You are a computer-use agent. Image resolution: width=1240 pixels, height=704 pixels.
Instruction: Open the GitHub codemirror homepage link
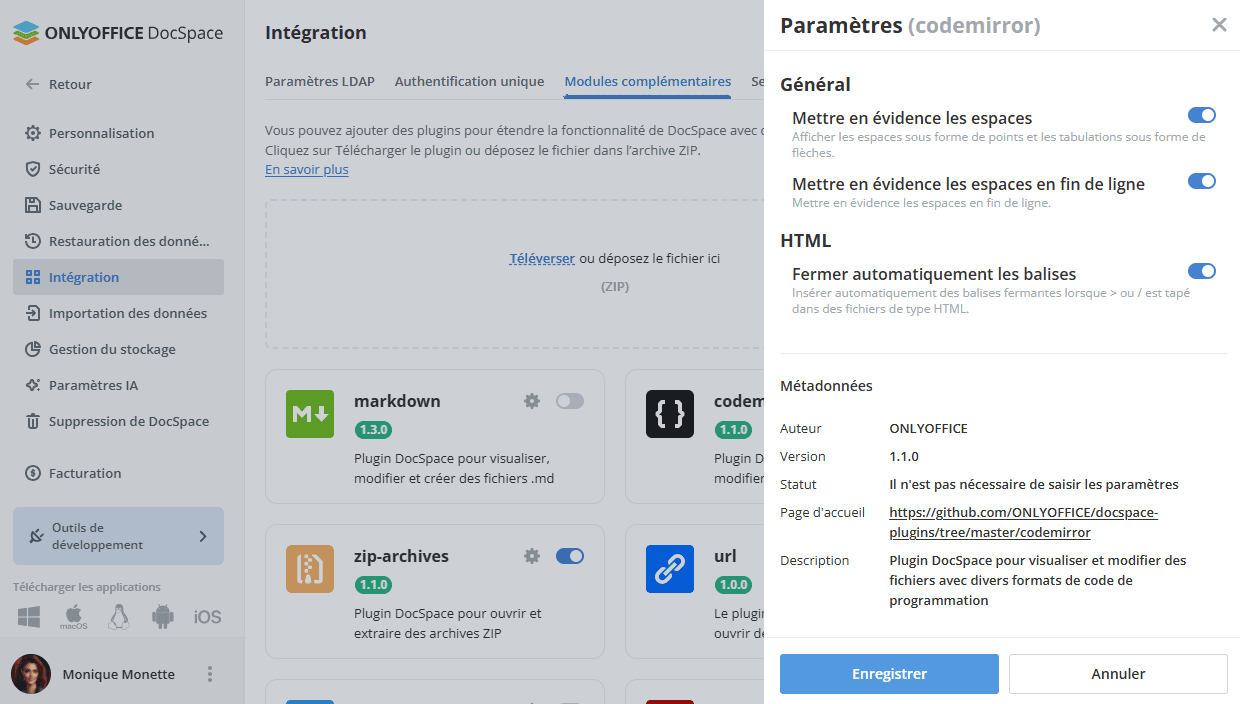[x=1023, y=522]
